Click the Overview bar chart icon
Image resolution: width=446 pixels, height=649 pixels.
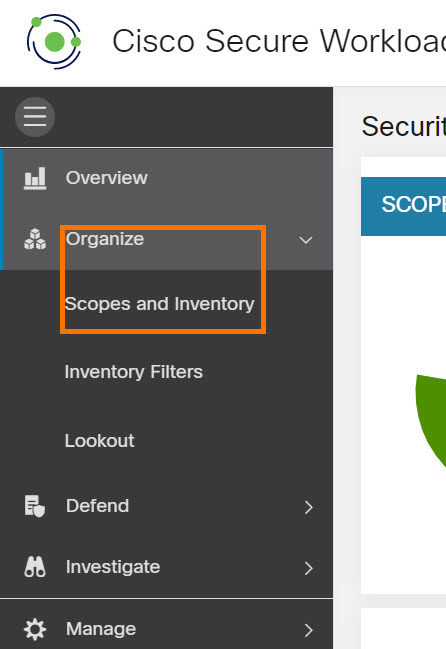point(35,178)
